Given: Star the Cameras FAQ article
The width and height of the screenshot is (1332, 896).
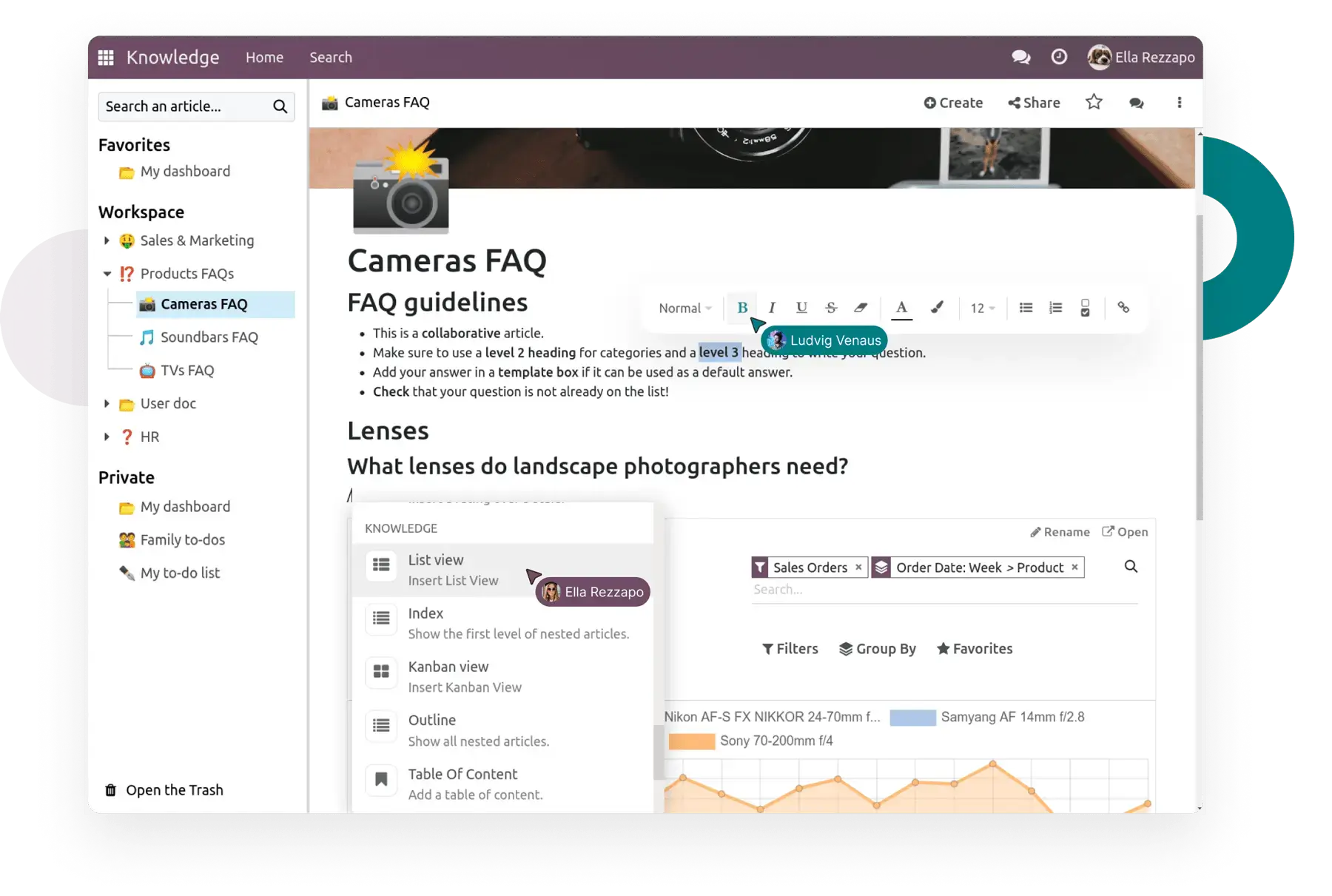Looking at the screenshot, I should pyautogui.click(x=1094, y=102).
